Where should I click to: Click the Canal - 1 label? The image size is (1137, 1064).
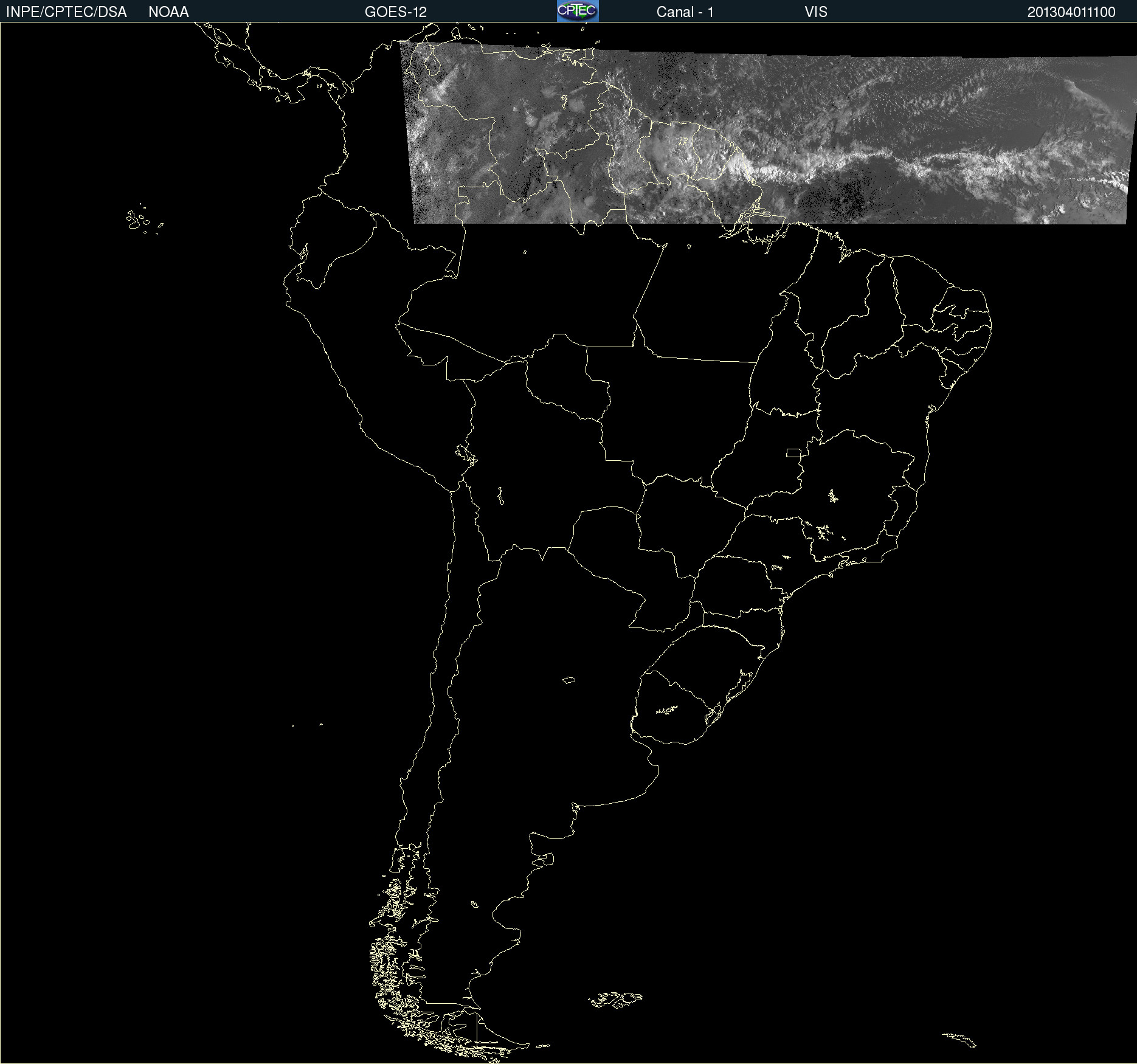pyautogui.click(x=685, y=12)
